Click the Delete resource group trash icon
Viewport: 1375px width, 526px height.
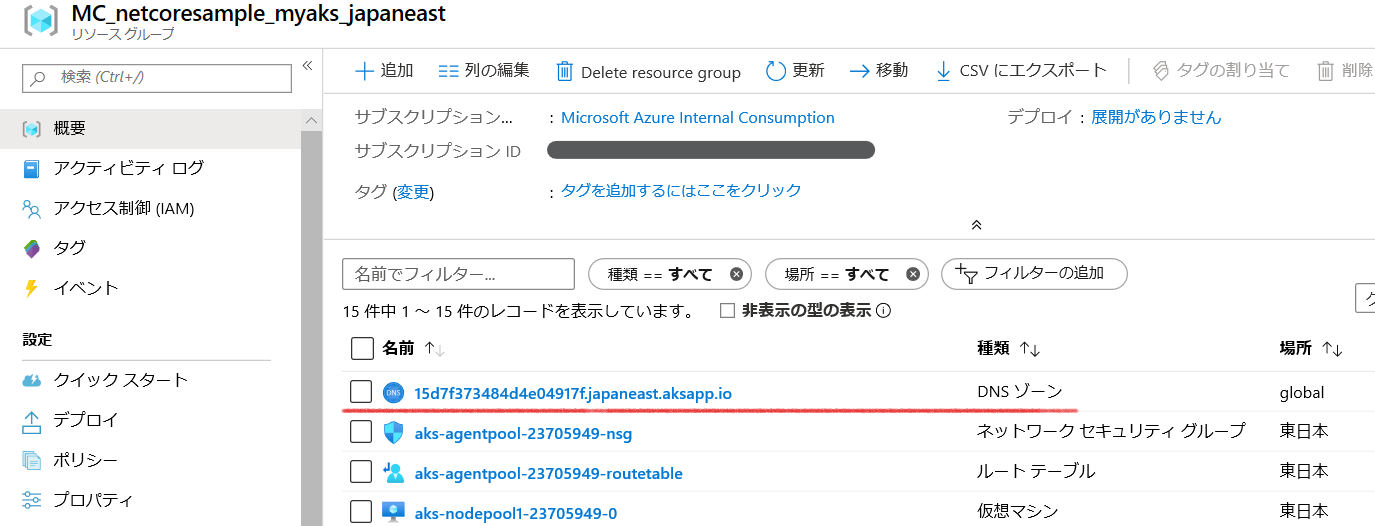point(564,72)
